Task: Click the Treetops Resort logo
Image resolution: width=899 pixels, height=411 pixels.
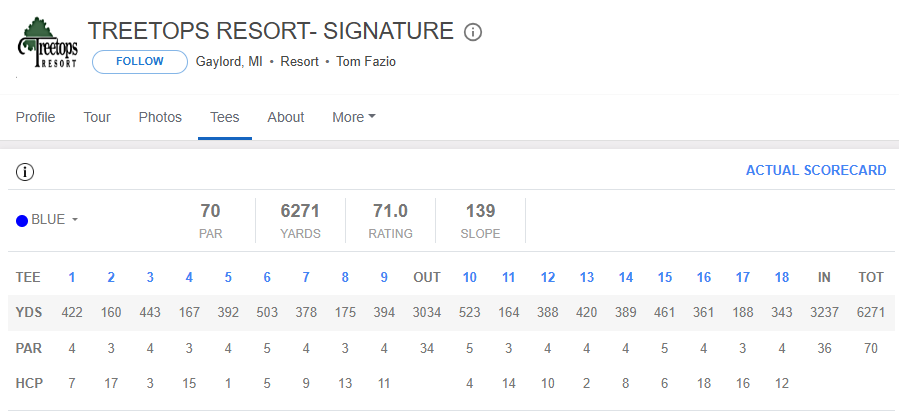Action: point(48,43)
